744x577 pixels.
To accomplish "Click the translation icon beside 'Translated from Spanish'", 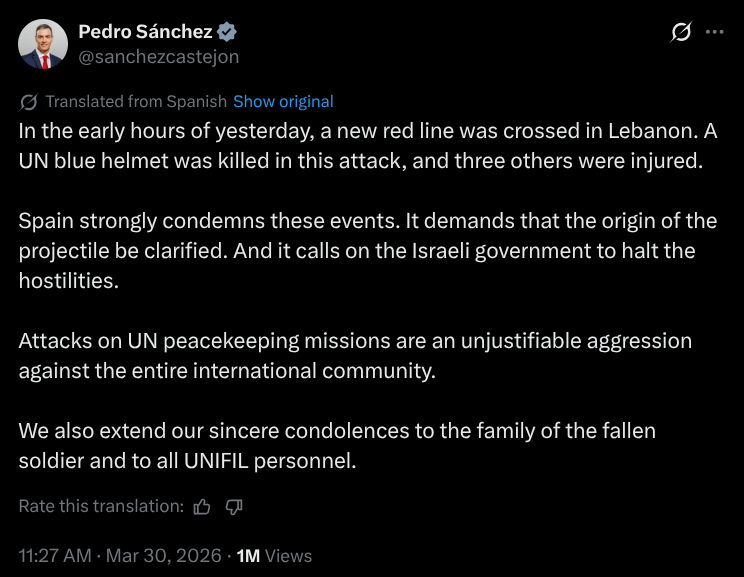I will pyautogui.click(x=29, y=102).
